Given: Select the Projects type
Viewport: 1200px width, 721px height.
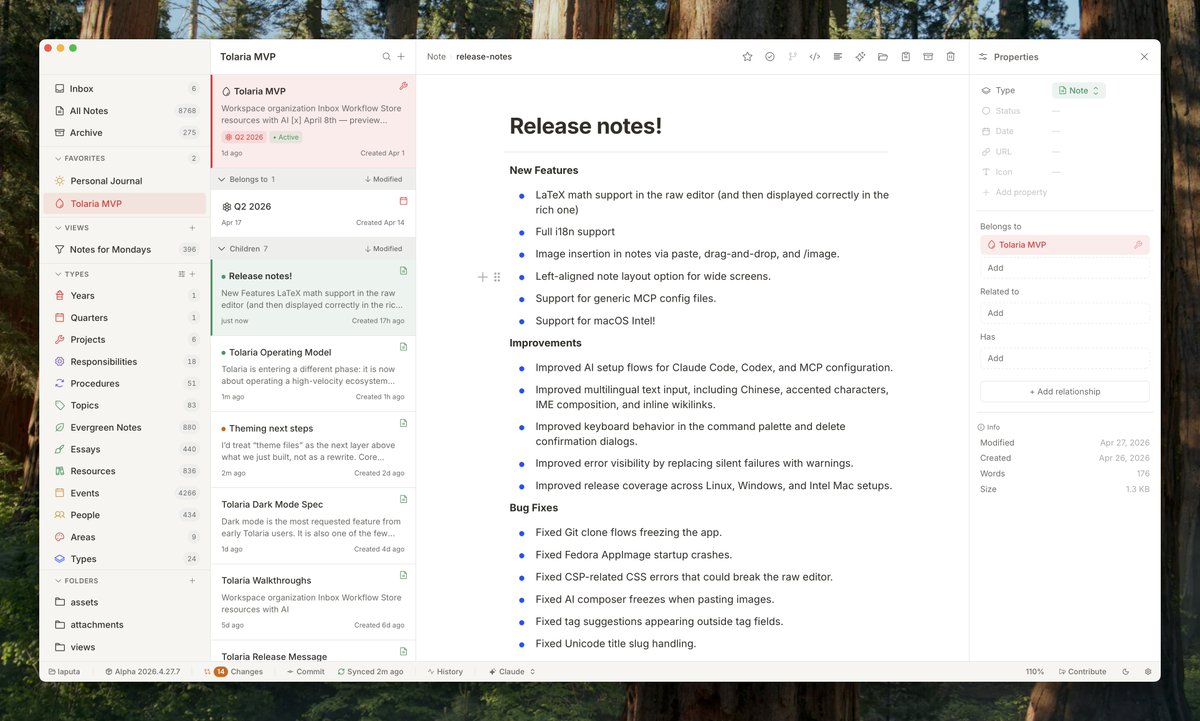Looking at the screenshot, I should tap(125, 340).
